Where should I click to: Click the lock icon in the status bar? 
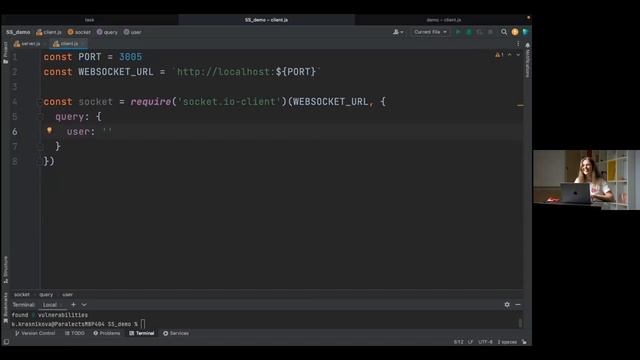coord(524,342)
